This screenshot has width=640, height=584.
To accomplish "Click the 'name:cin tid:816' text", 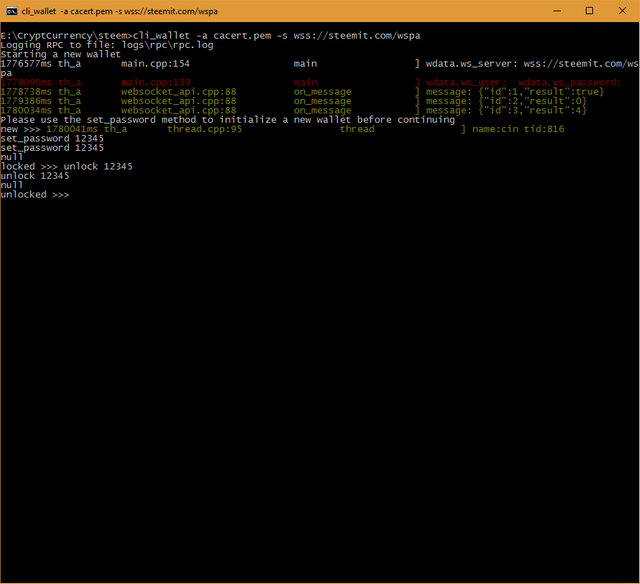I will [x=518, y=129].
